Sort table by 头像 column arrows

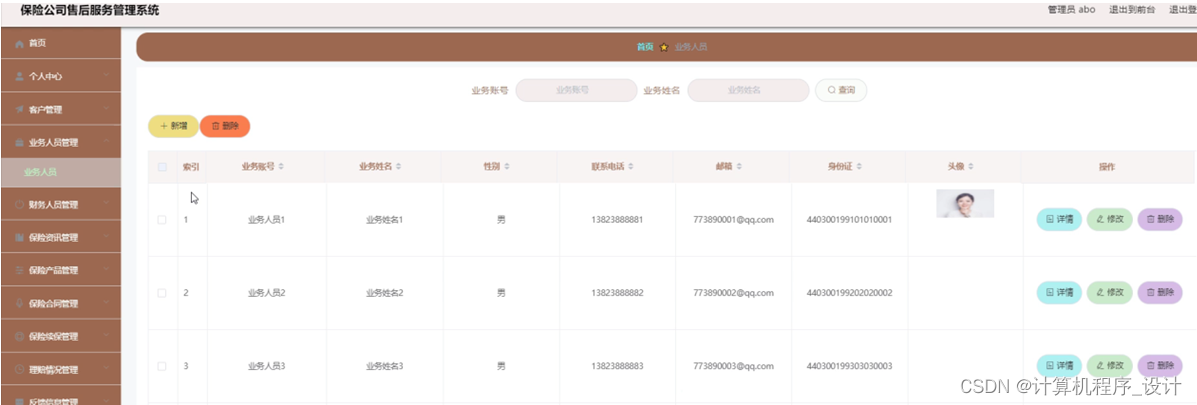point(971,166)
